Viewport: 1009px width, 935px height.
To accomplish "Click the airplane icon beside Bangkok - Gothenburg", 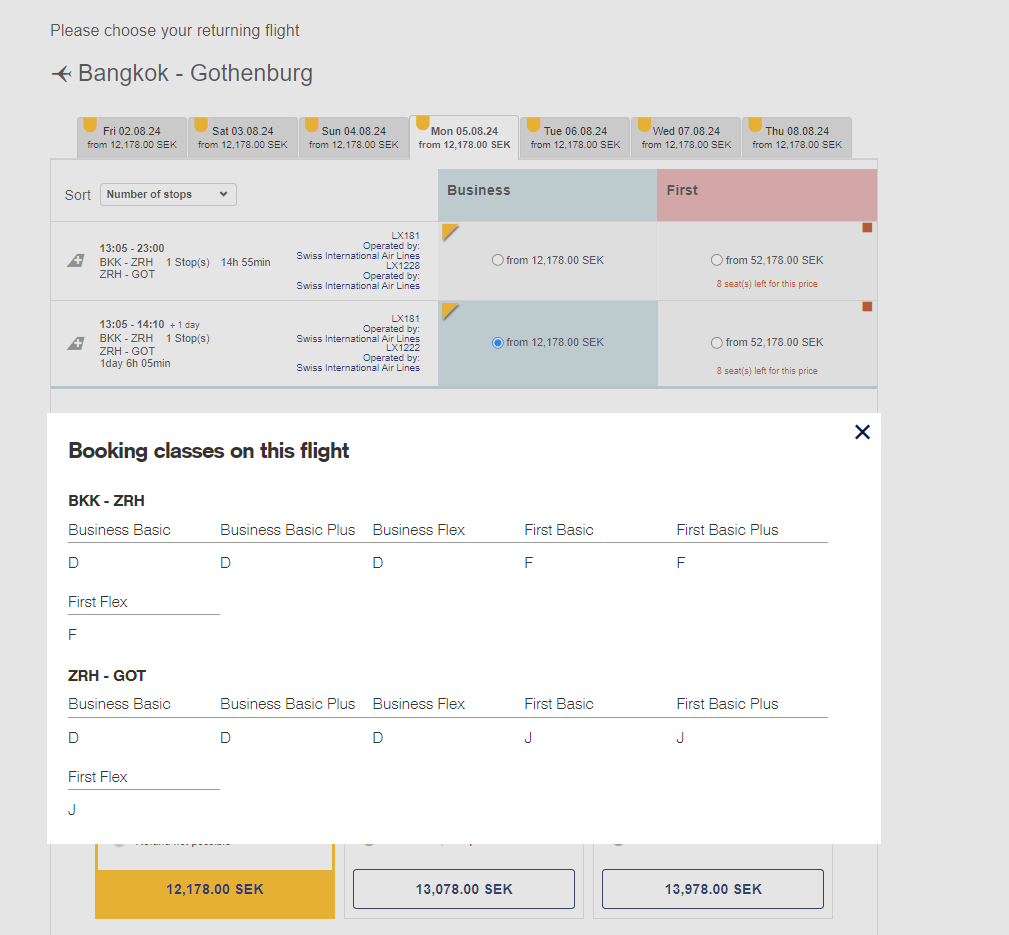I will tap(61, 74).
